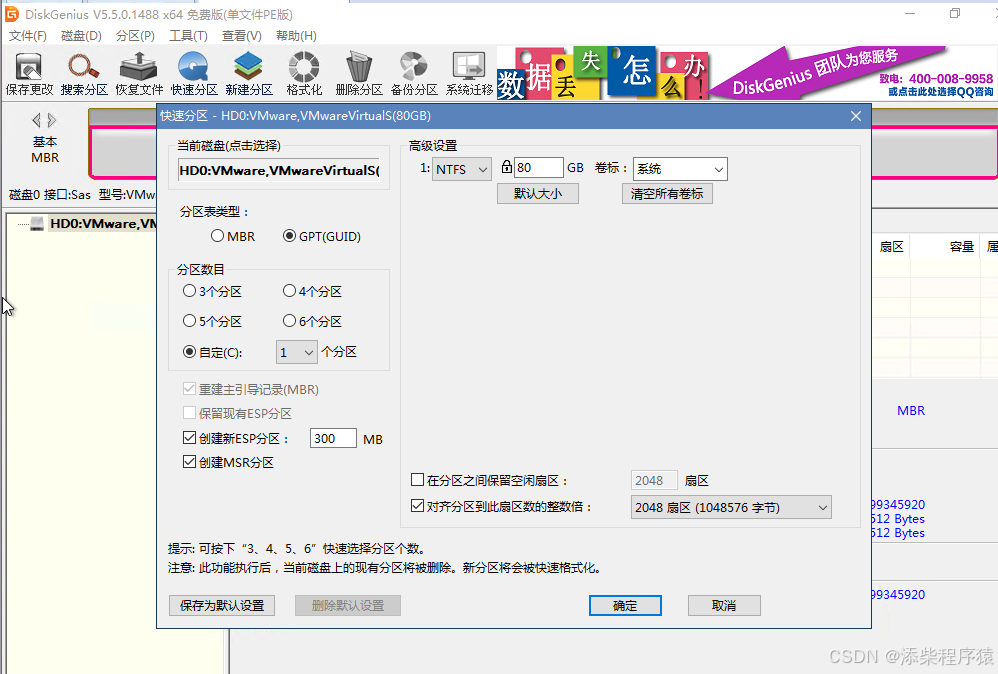Viewport: 998px width, 674px height.
Task: Click the 当前磁盘 HD0:VMware disk selector
Action: pyautogui.click(x=279, y=170)
